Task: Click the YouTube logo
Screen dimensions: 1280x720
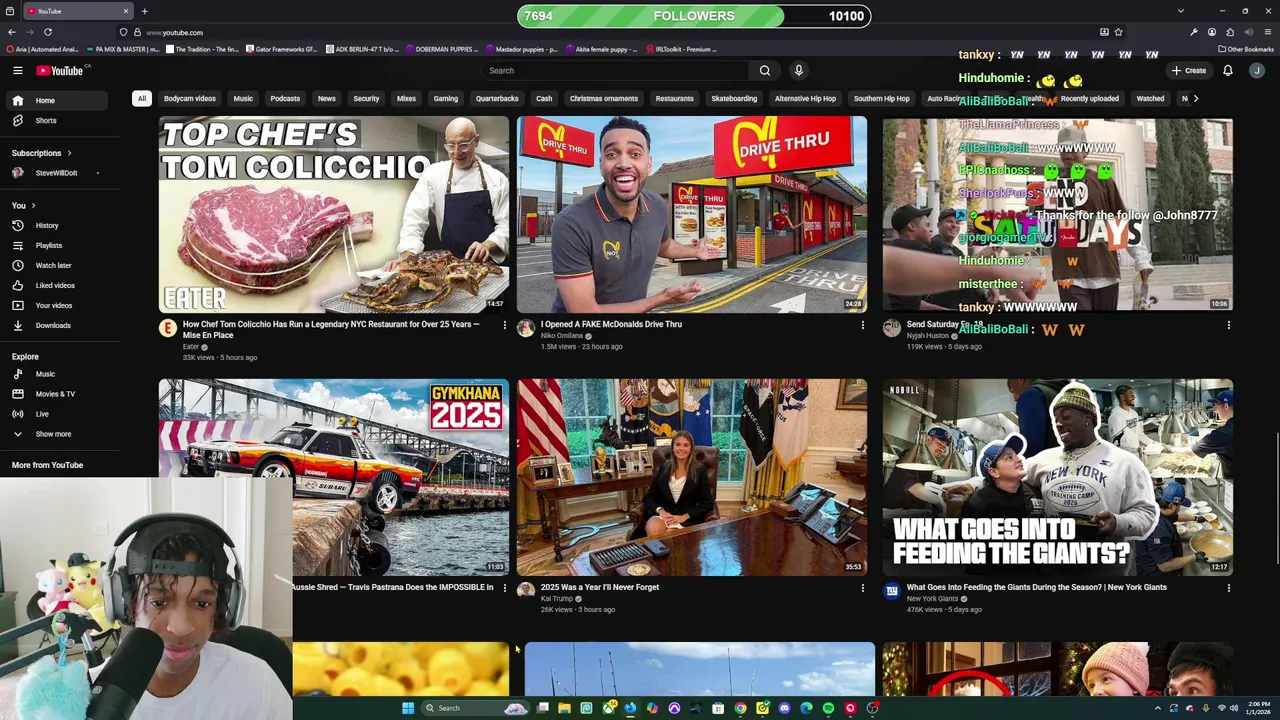Action: click(x=60, y=70)
